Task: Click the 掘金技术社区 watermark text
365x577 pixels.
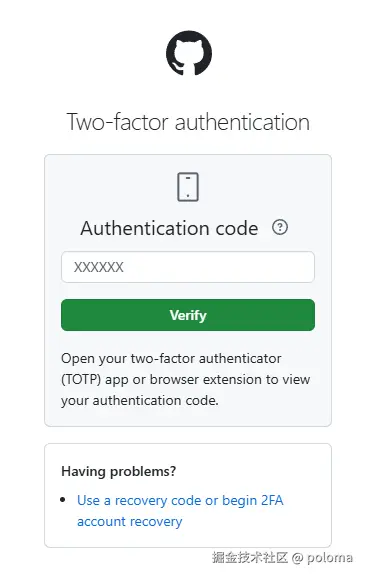Action: click(249, 557)
